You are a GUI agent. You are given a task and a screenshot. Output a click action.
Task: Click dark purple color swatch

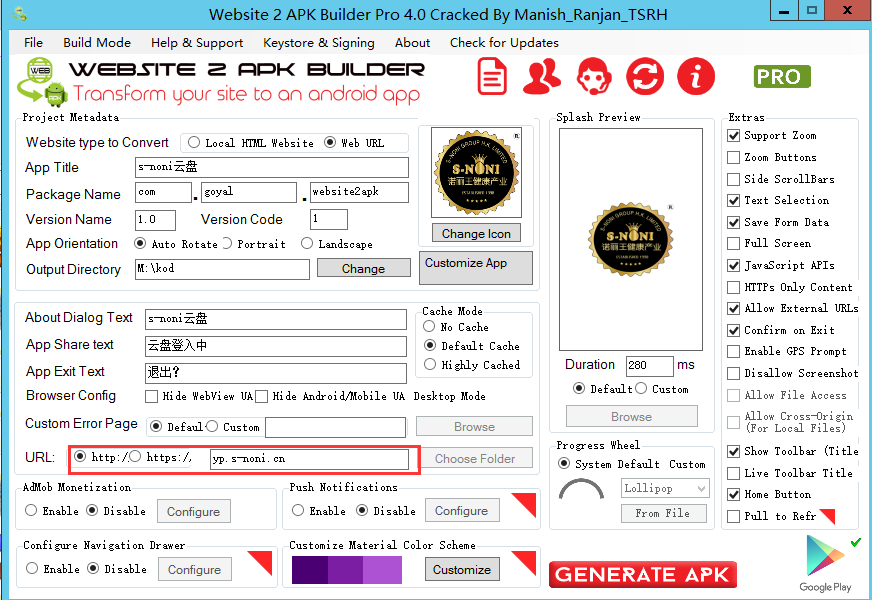(310, 570)
